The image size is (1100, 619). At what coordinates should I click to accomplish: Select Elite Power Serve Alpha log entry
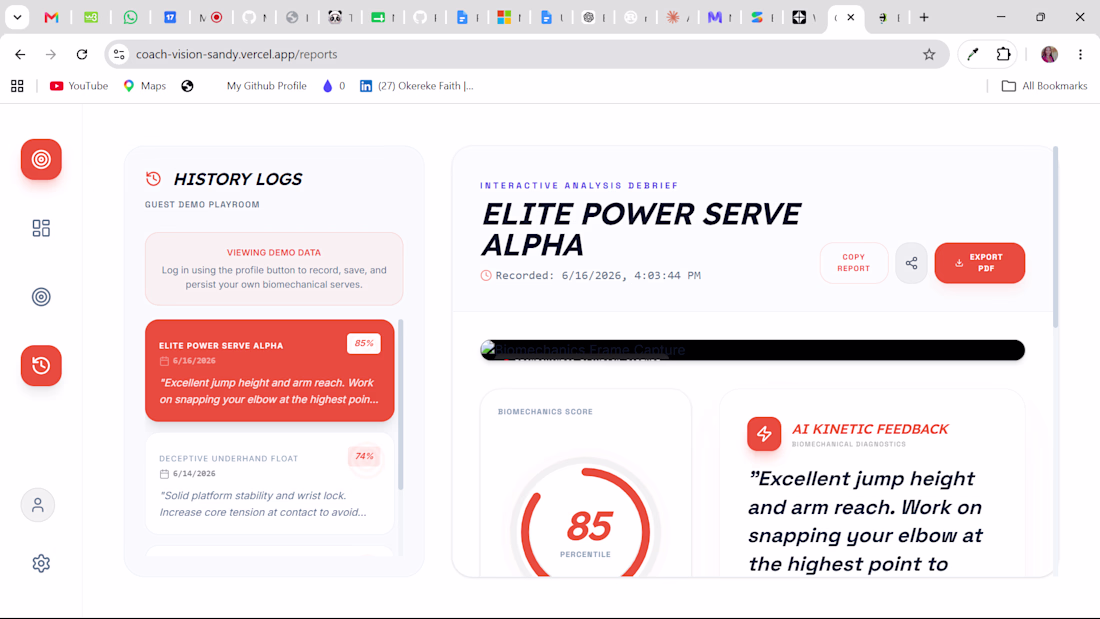pos(269,371)
